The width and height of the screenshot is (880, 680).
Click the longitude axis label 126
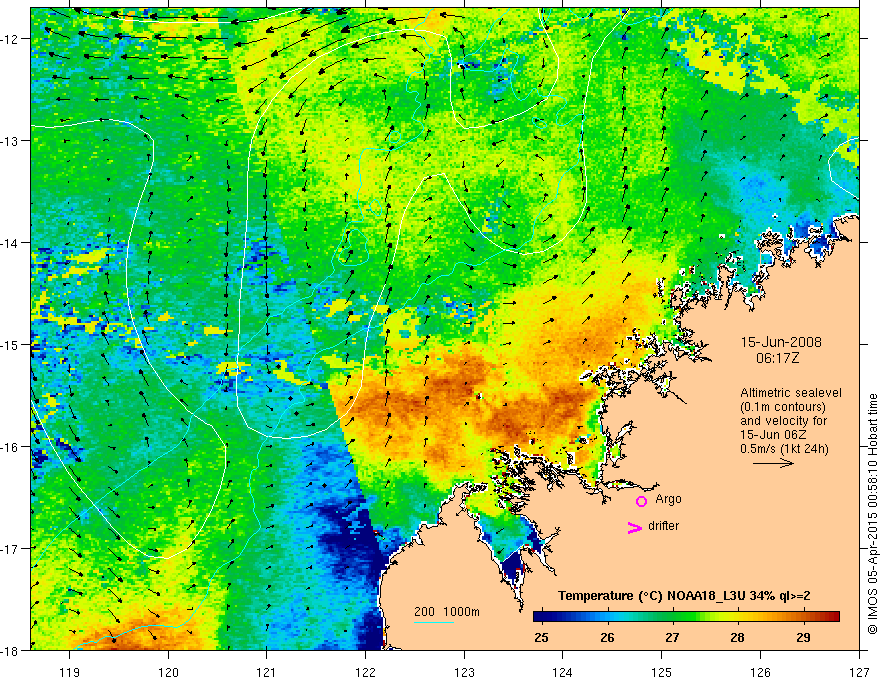point(760,672)
